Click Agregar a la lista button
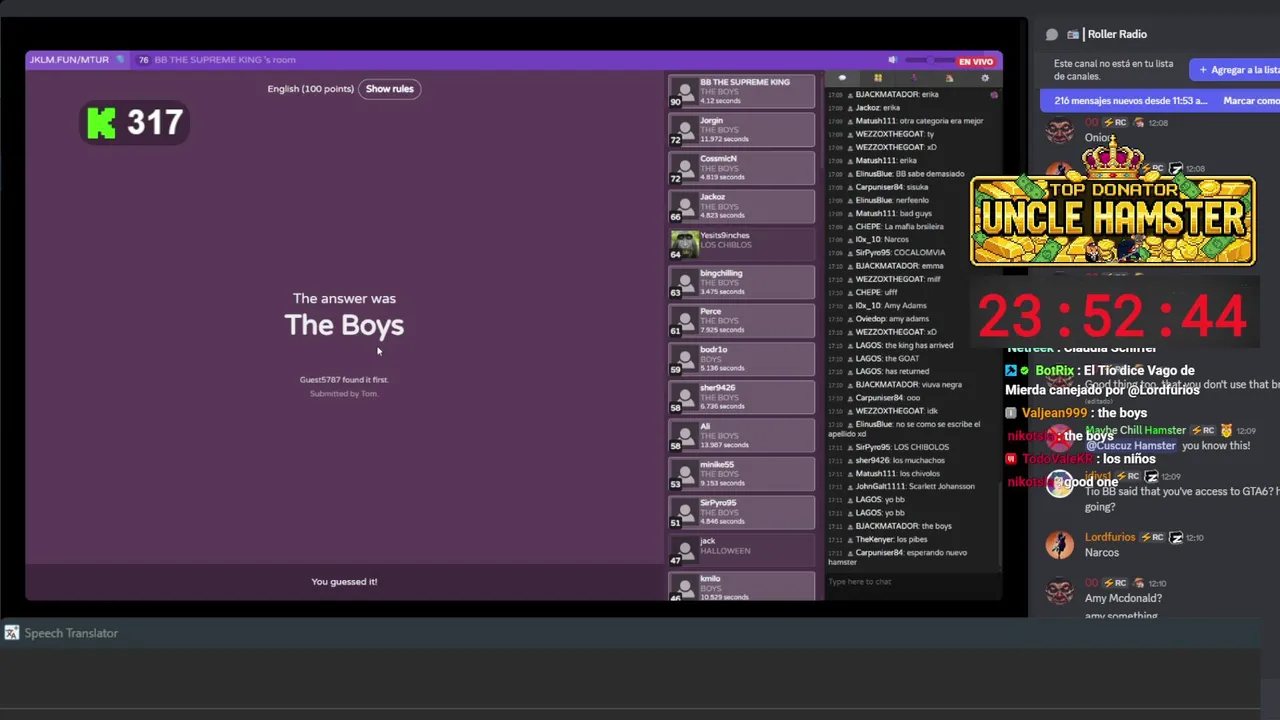 coord(1236,70)
